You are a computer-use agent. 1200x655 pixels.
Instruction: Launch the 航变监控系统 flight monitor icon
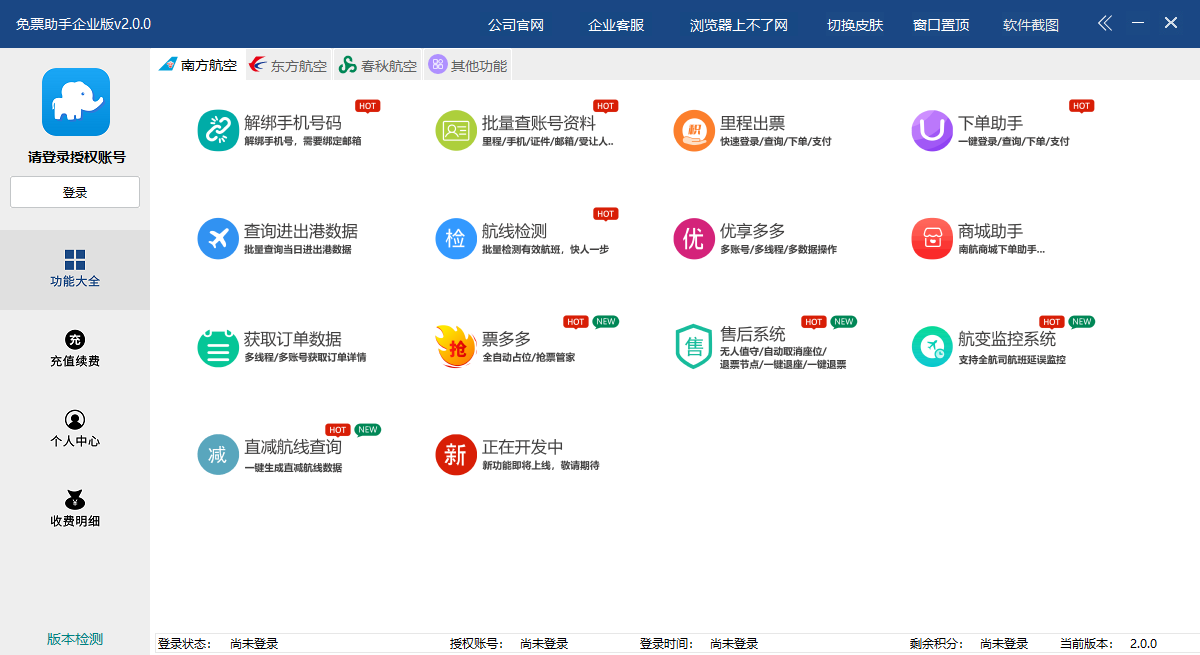931,347
